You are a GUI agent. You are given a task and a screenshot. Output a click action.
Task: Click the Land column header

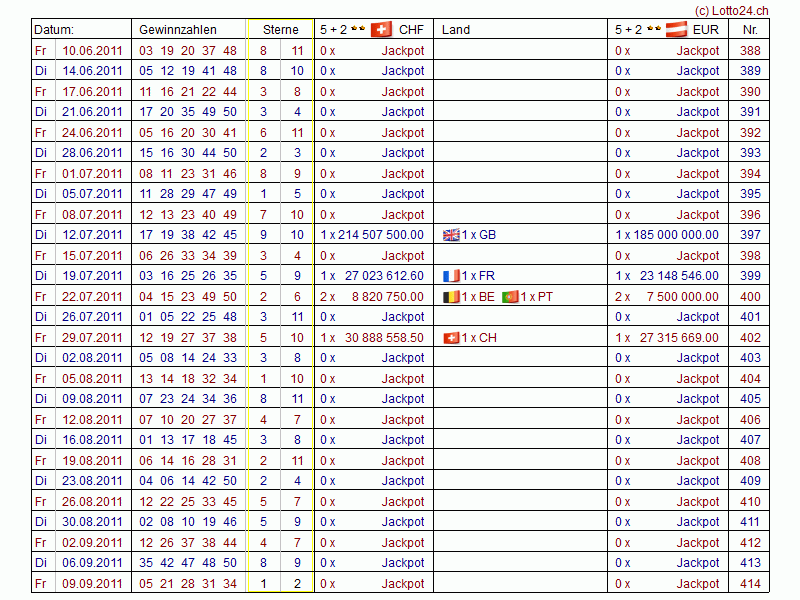pos(456,30)
